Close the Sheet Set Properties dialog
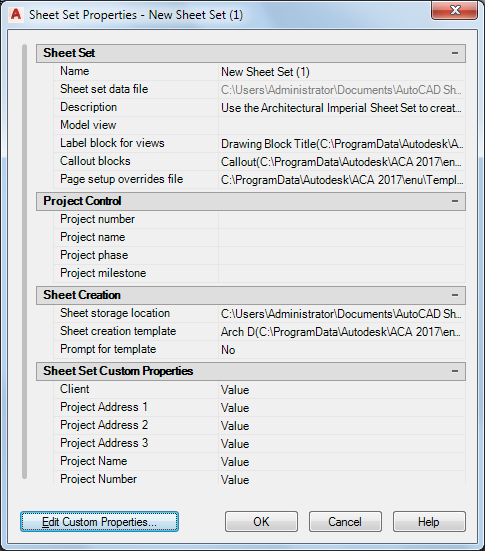The width and height of the screenshot is (485, 551). tap(454, 11)
